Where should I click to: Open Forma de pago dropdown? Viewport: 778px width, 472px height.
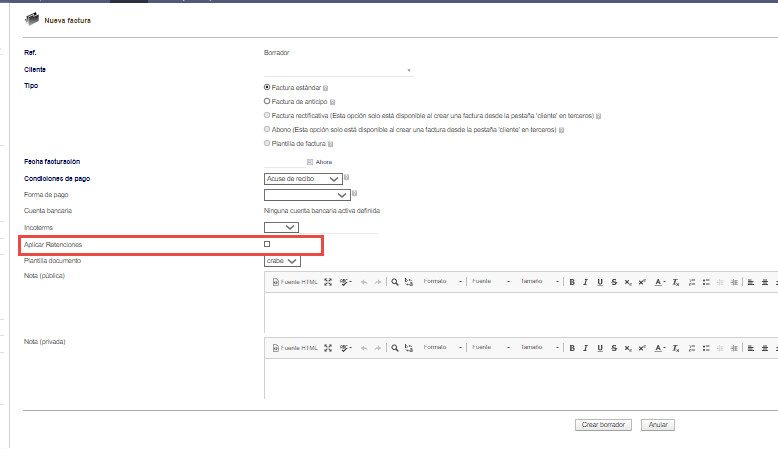pyautogui.click(x=307, y=195)
